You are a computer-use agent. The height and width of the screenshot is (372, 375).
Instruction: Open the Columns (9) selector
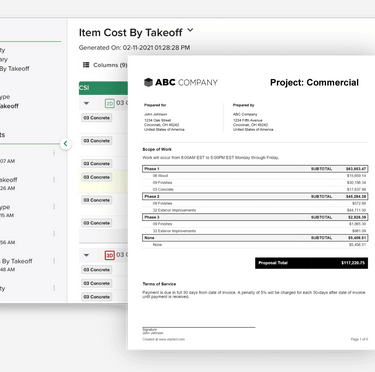point(105,65)
